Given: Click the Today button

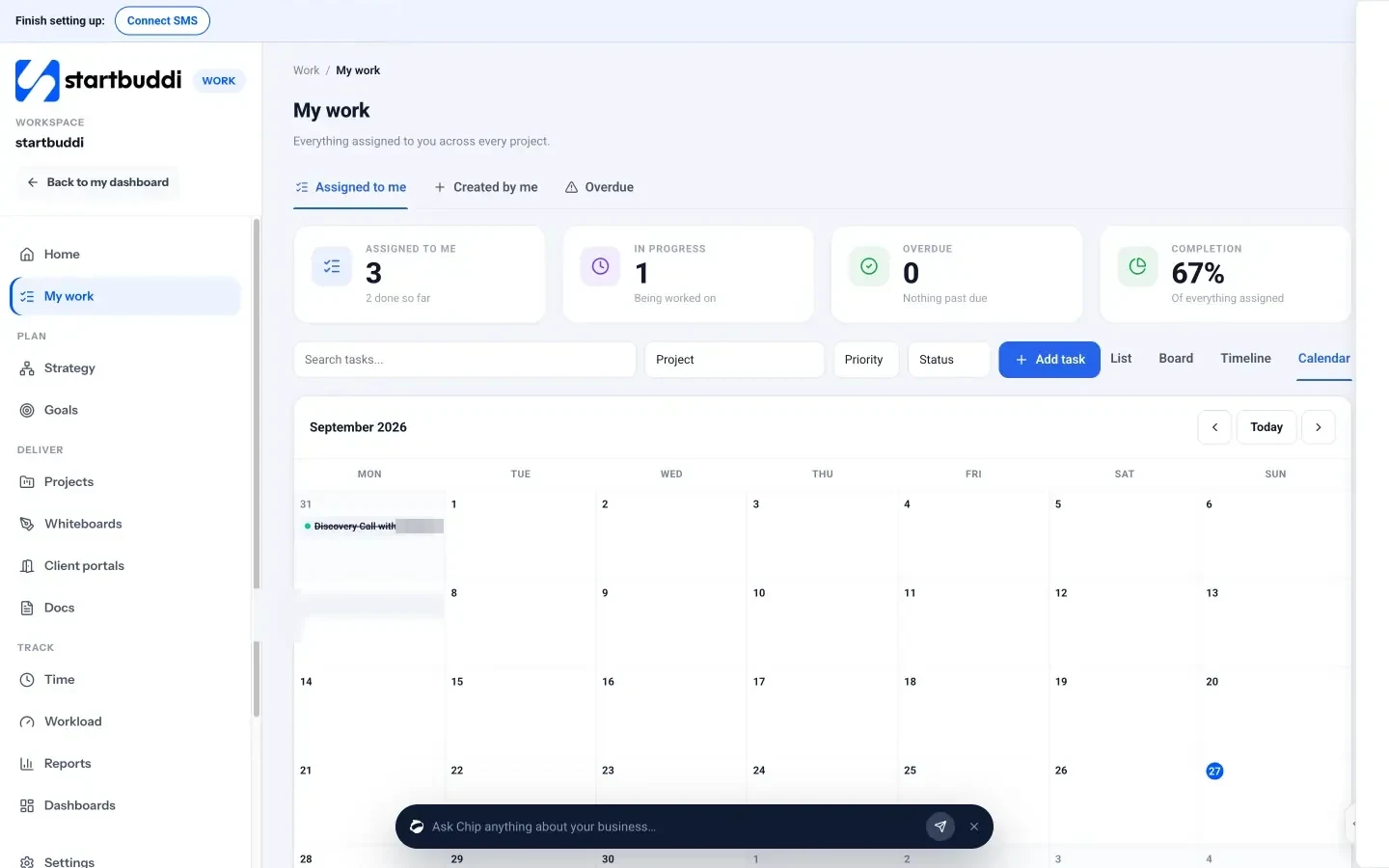Looking at the screenshot, I should (1266, 427).
